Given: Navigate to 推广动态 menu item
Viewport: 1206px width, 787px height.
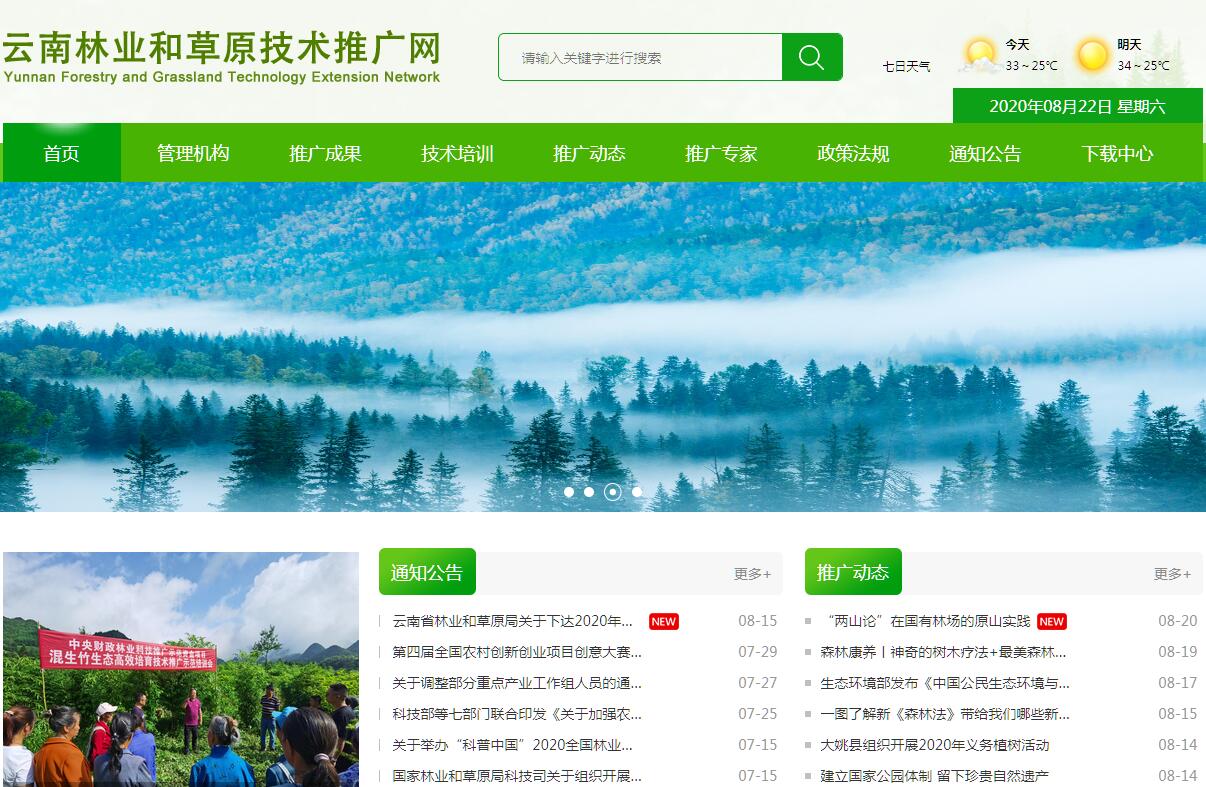Looking at the screenshot, I should click(x=589, y=153).
